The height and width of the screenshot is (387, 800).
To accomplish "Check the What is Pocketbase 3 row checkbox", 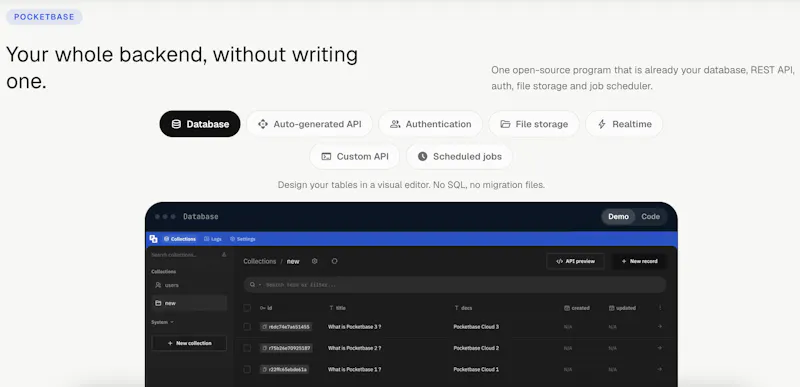I will click(247, 327).
